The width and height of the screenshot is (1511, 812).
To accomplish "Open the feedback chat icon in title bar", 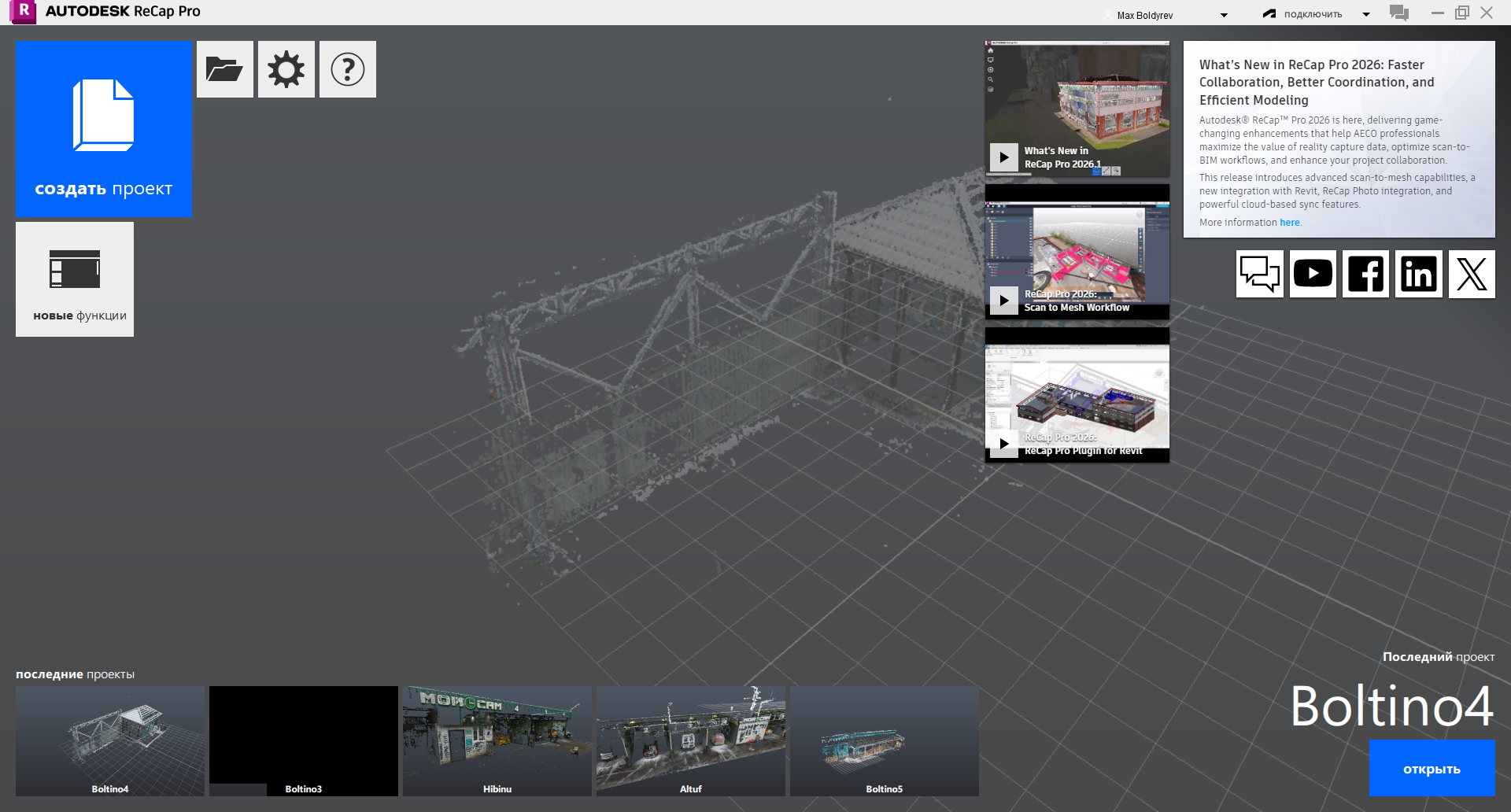I will click(1399, 13).
